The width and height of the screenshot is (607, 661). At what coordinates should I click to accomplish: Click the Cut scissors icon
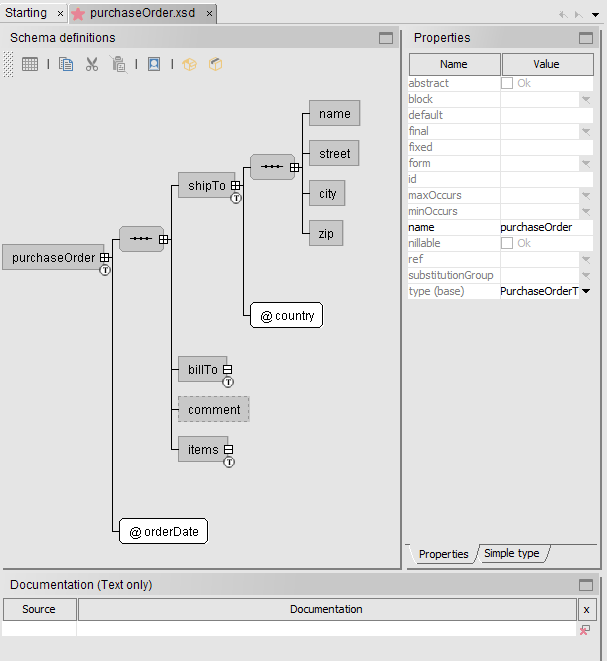tap(92, 64)
